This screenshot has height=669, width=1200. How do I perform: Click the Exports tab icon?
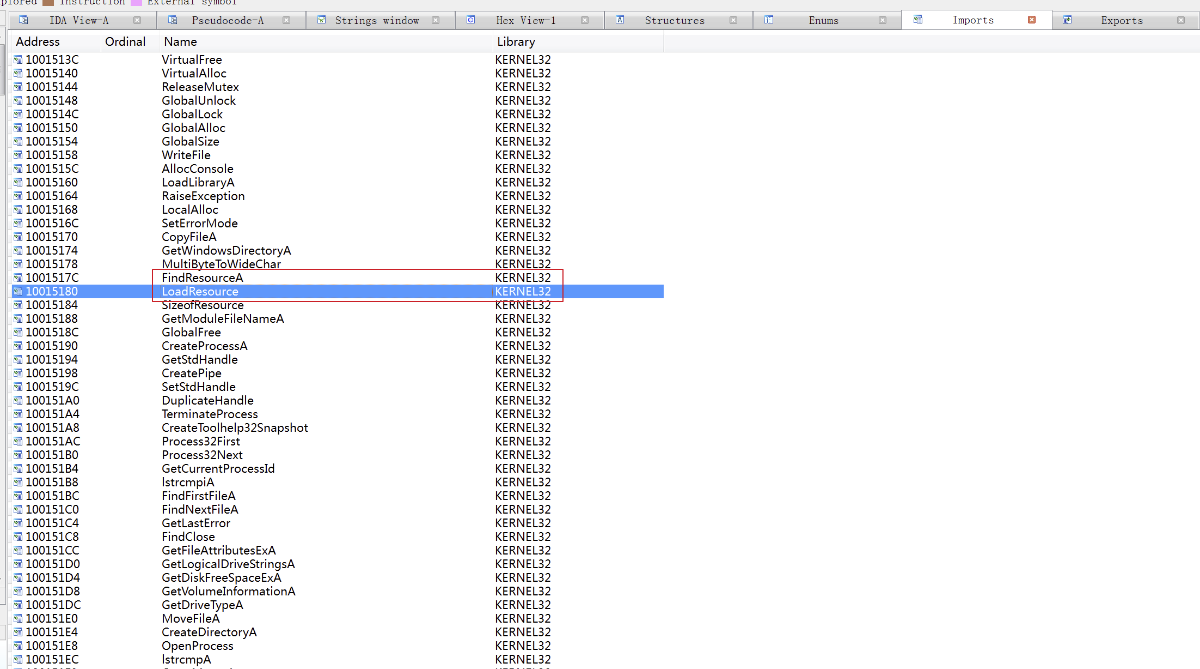1068,20
